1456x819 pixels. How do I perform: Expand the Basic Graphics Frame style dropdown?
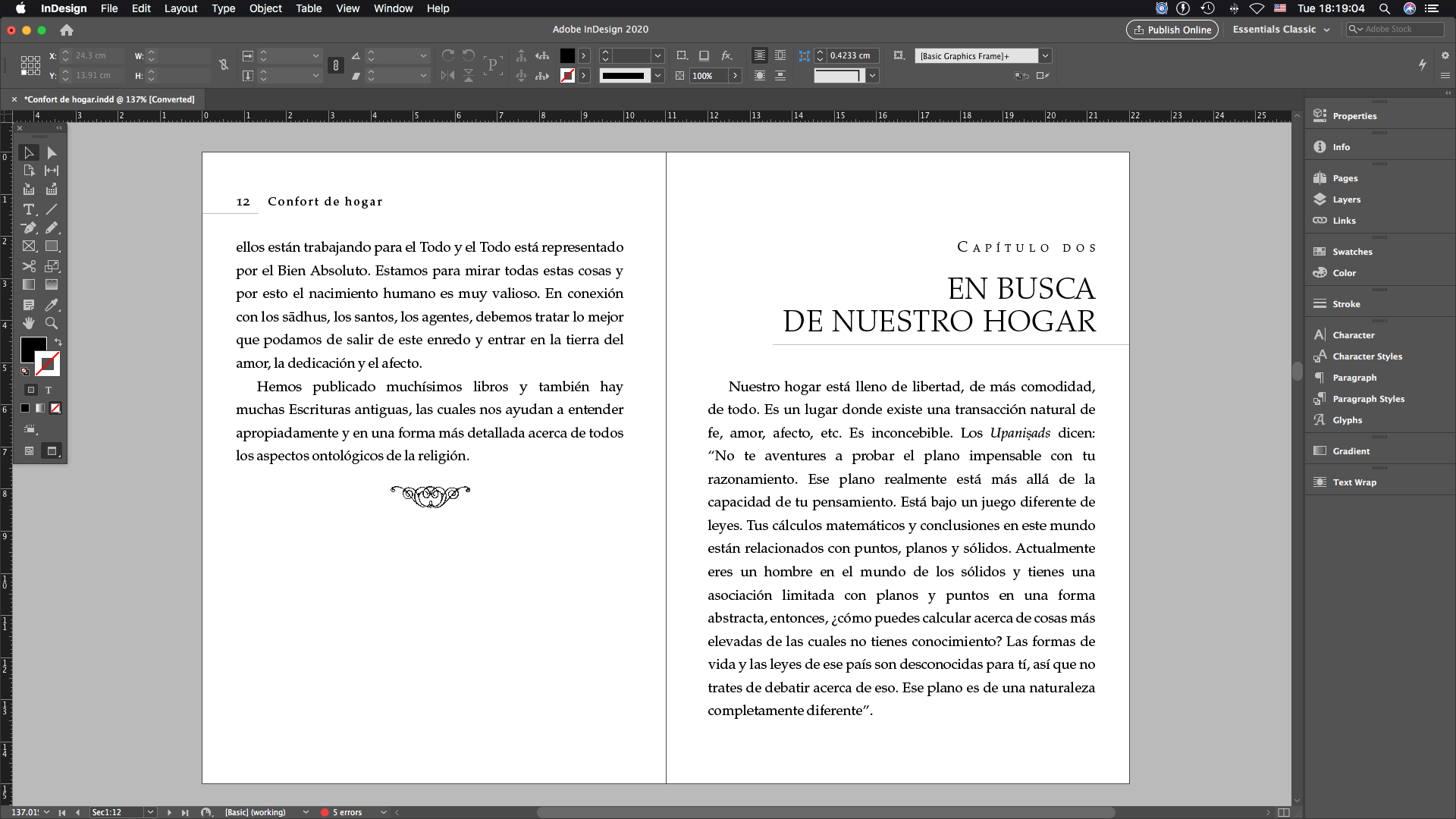tap(1045, 56)
